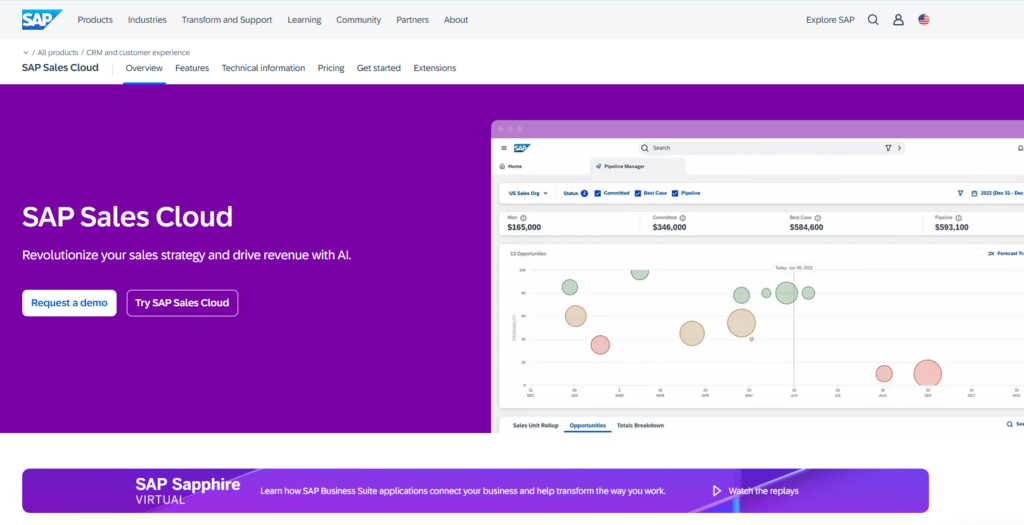The image size is (1024, 525).
Task: Click the Try SAP Sales Cloud button
Action: point(182,303)
